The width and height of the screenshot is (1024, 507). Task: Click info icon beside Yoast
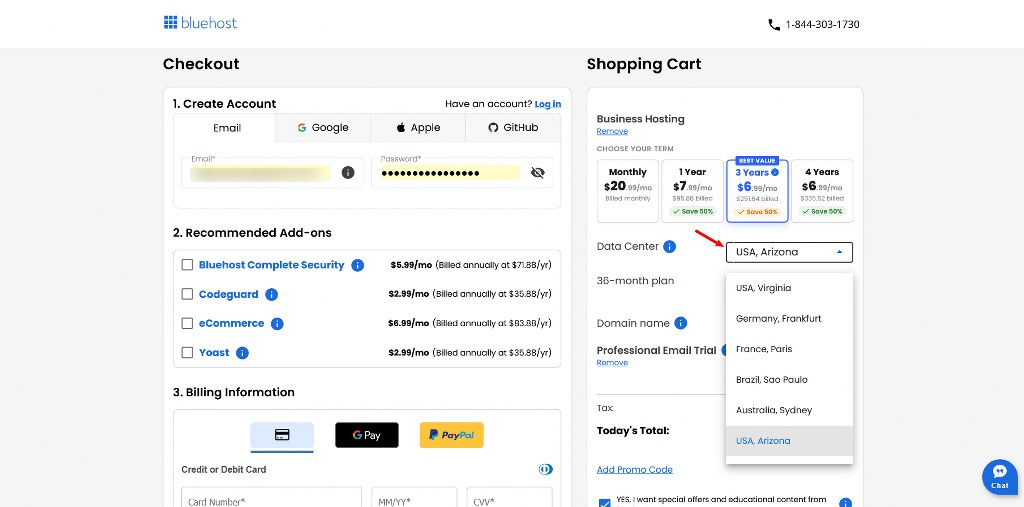[x=242, y=353]
